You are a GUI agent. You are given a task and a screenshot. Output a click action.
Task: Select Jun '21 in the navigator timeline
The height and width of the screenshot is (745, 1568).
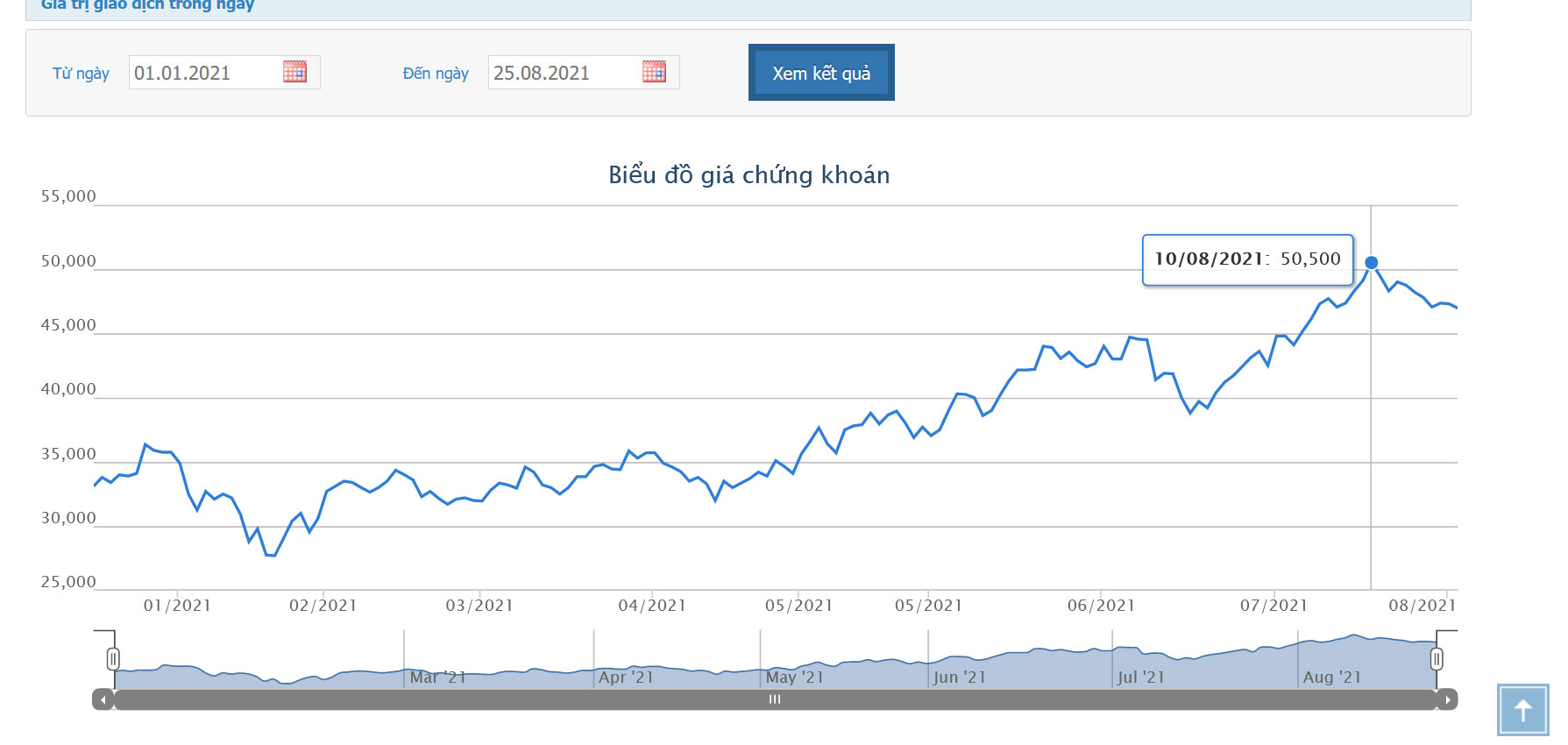click(x=959, y=678)
